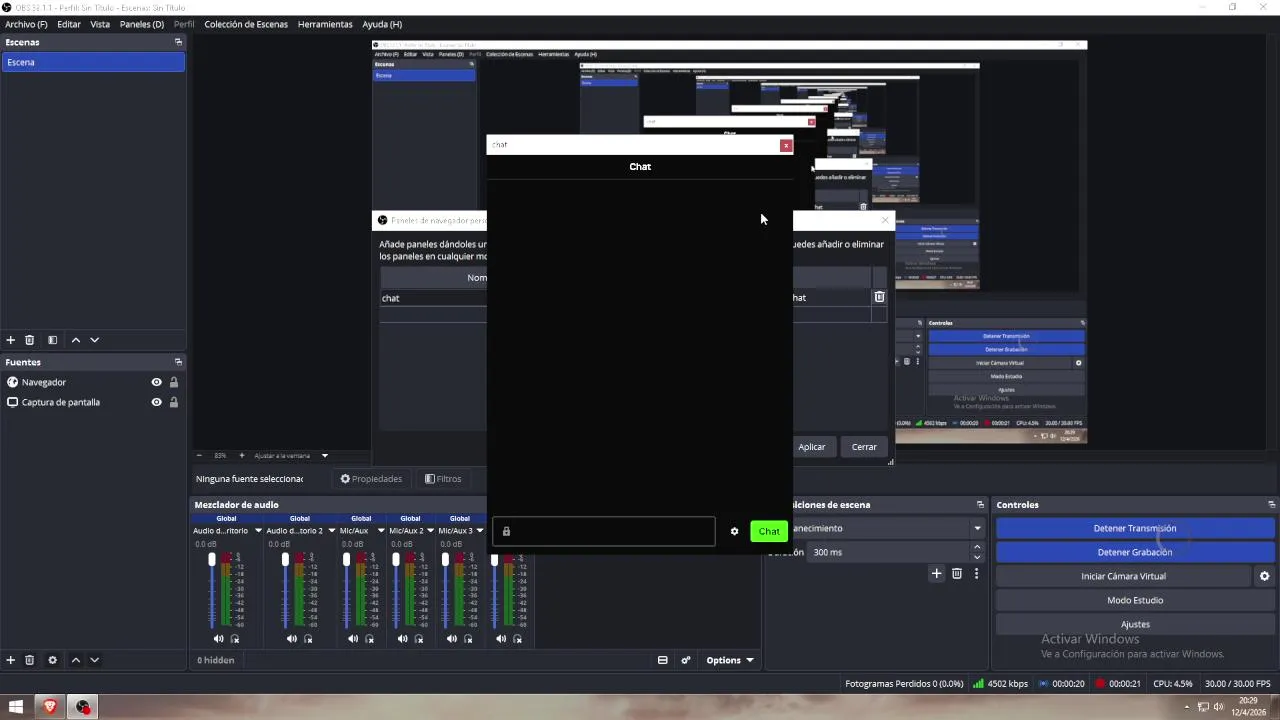Toggle visibility of Navegador source

(156, 382)
